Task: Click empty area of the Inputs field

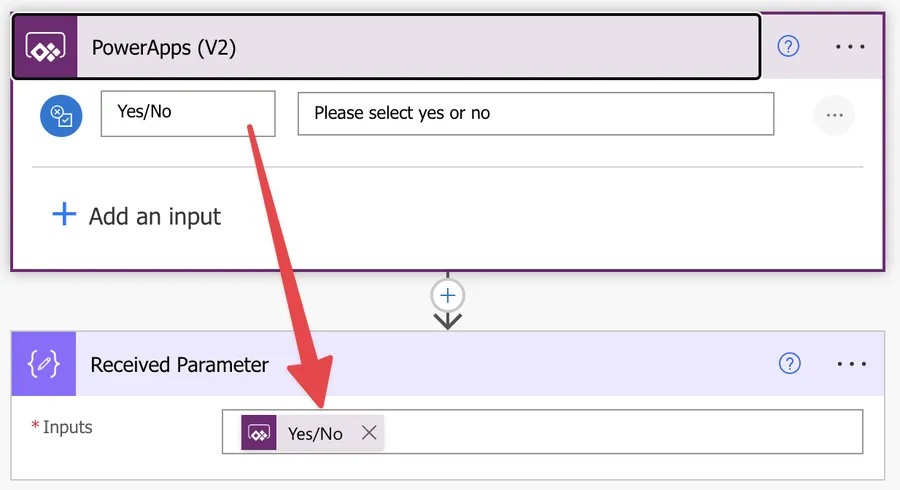Action: click(620, 433)
